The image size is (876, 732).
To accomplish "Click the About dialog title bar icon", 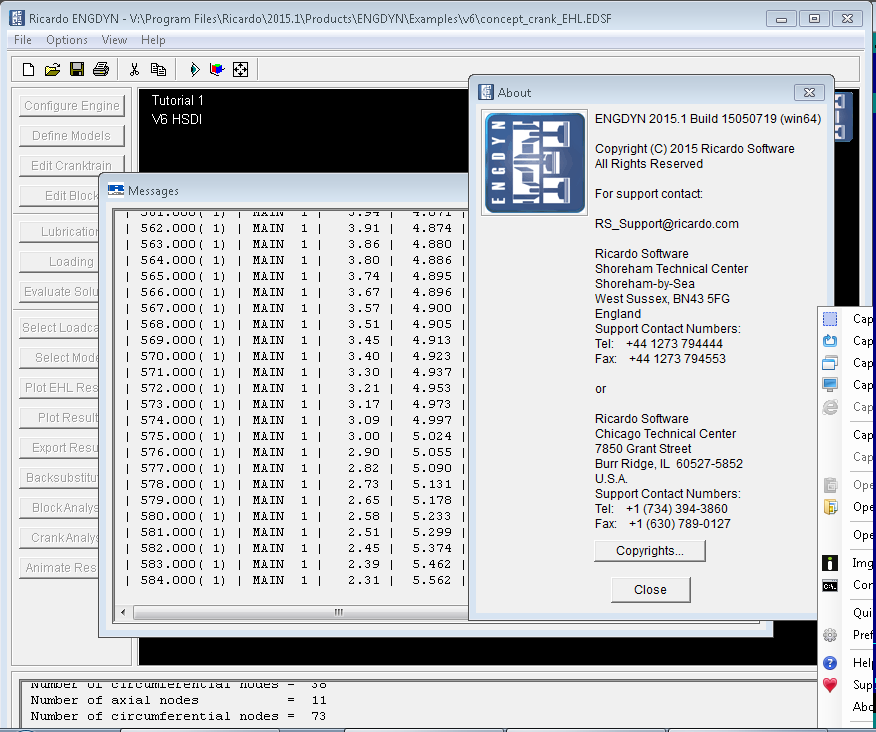I will pos(486,92).
